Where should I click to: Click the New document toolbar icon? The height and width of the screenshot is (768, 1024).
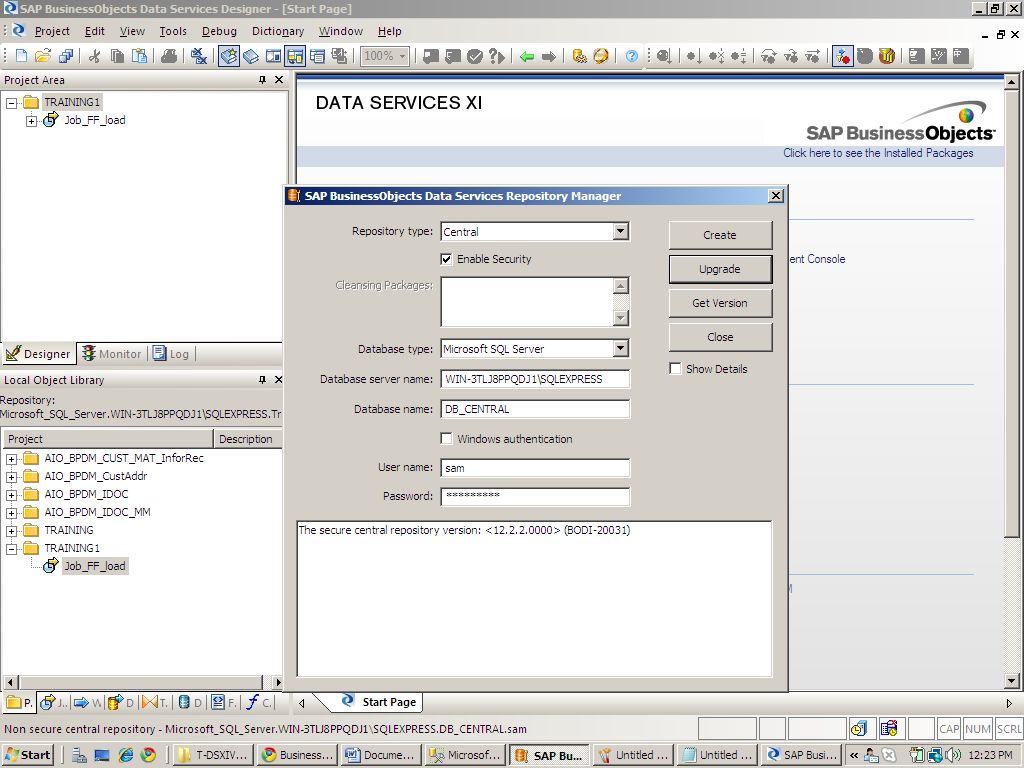(21, 56)
